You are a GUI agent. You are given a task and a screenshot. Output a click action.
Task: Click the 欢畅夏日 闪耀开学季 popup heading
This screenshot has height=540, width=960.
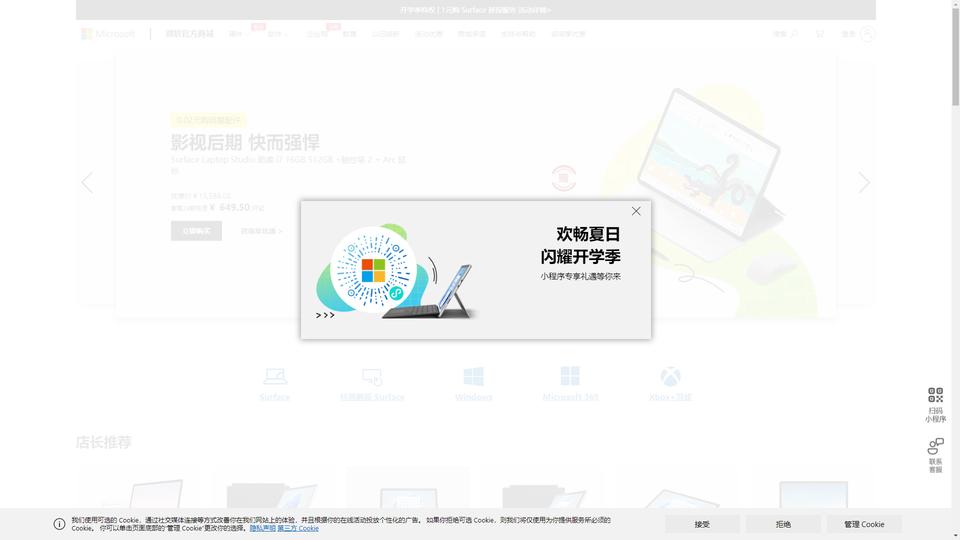580,245
